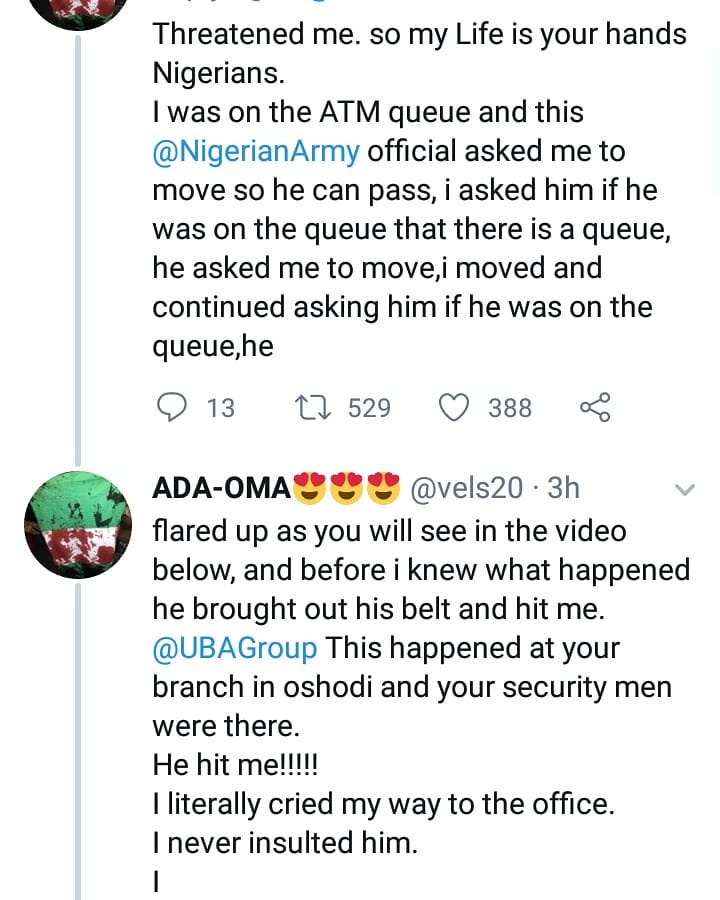Click the 13 replies count
Image resolution: width=720 pixels, height=900 pixels.
tap(220, 408)
